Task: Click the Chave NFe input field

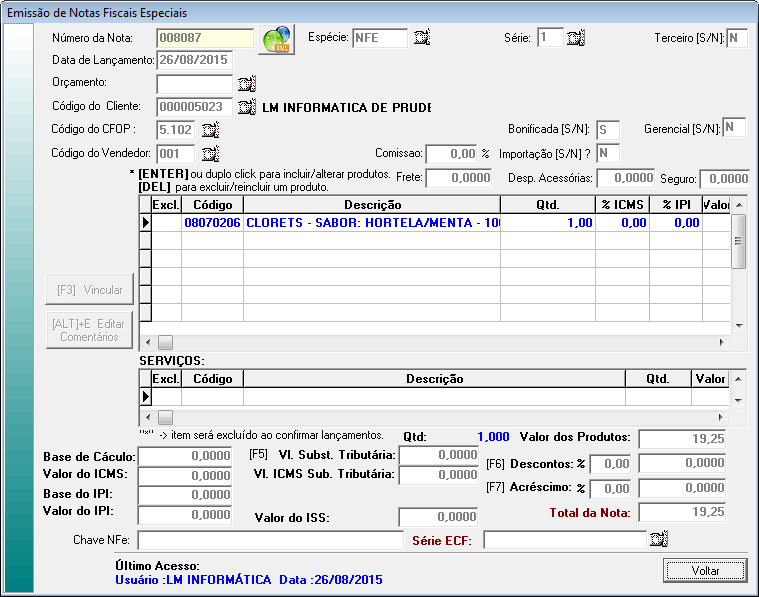Action: click(269, 540)
